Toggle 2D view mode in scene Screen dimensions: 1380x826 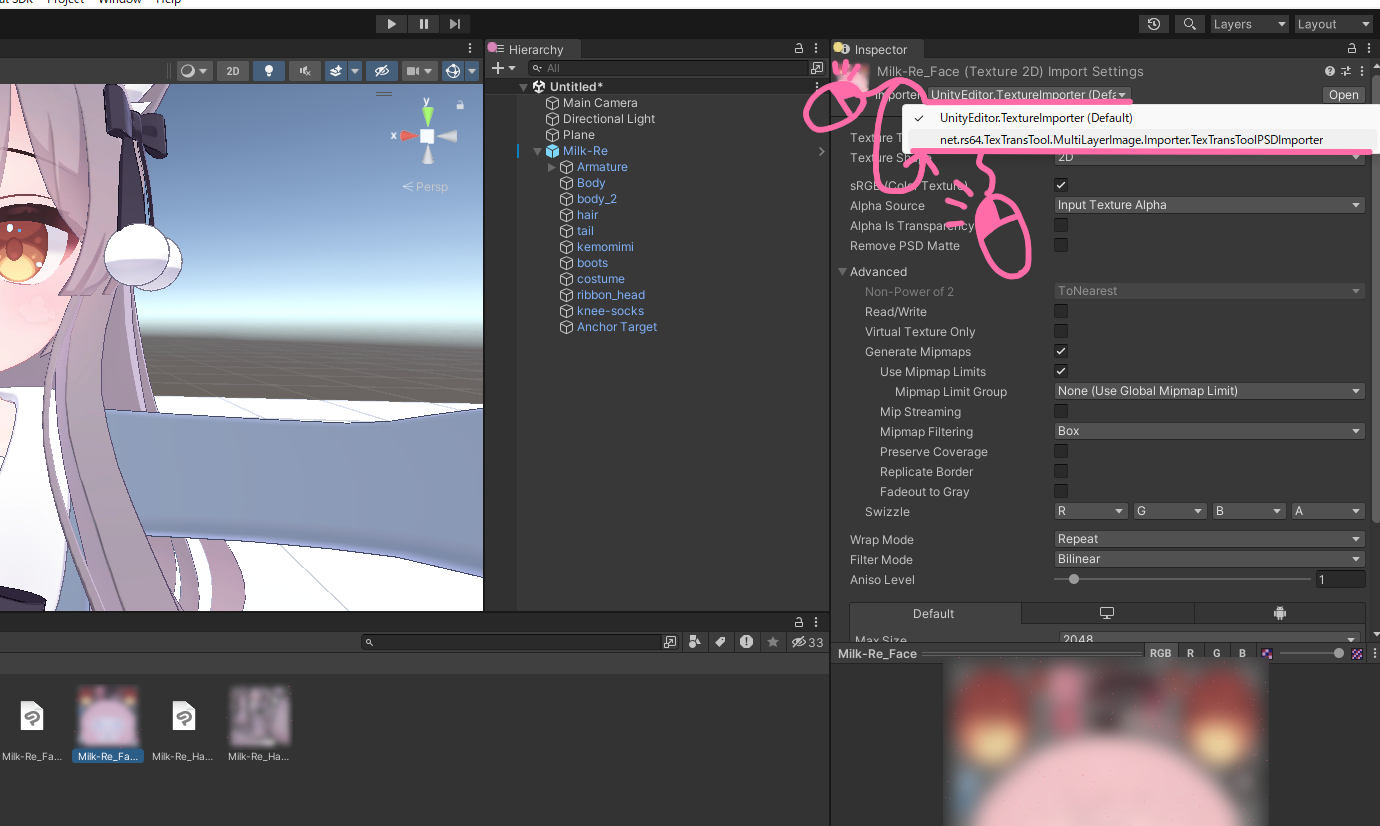(x=233, y=71)
